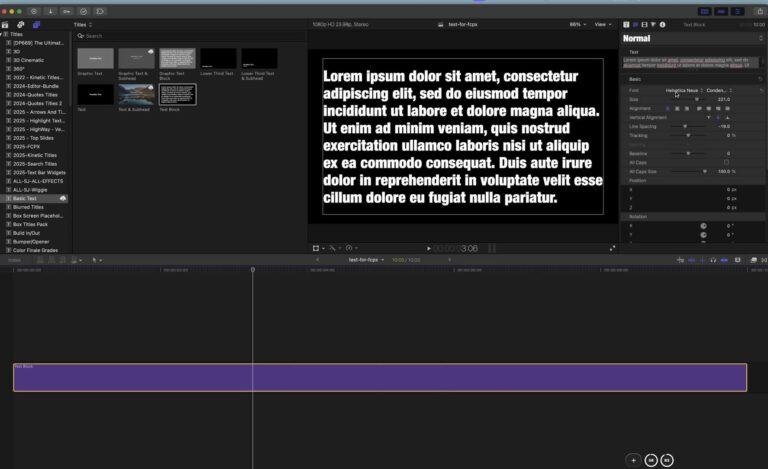The width and height of the screenshot is (768, 469).
Task: Select the bottom vertical alignment button
Action: click(x=727, y=117)
